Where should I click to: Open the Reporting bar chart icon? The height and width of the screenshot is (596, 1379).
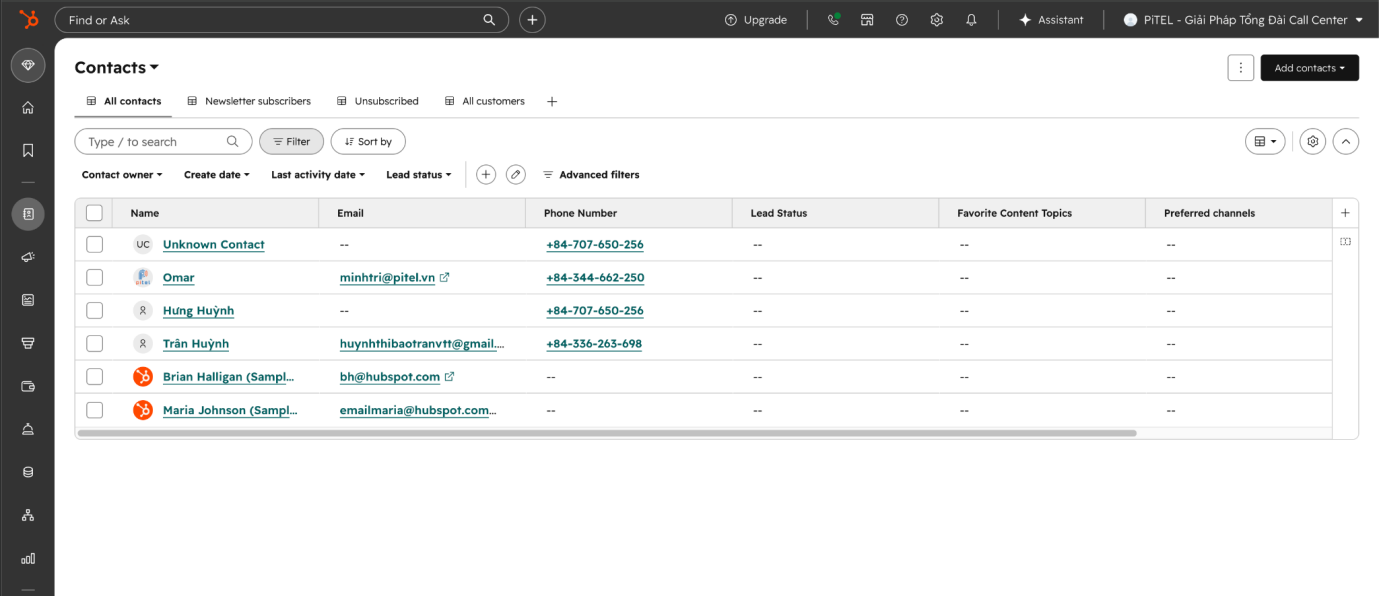[x=28, y=558]
